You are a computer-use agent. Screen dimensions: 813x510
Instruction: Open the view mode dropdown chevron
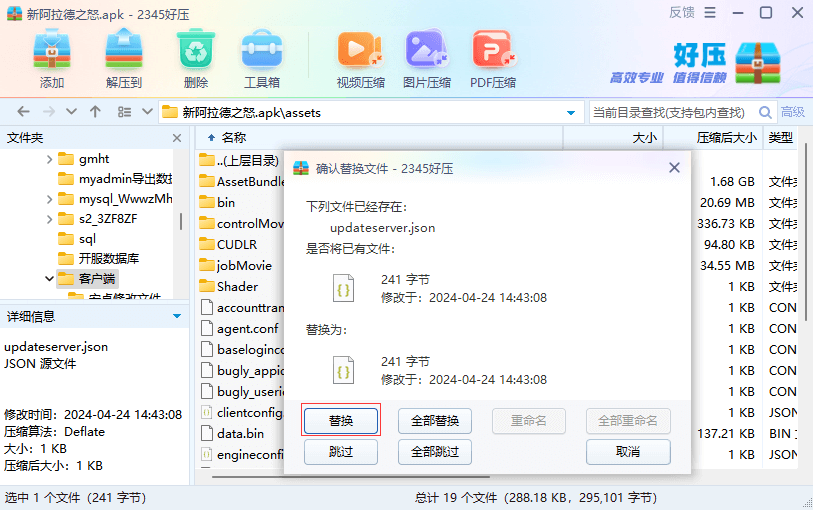click(147, 112)
